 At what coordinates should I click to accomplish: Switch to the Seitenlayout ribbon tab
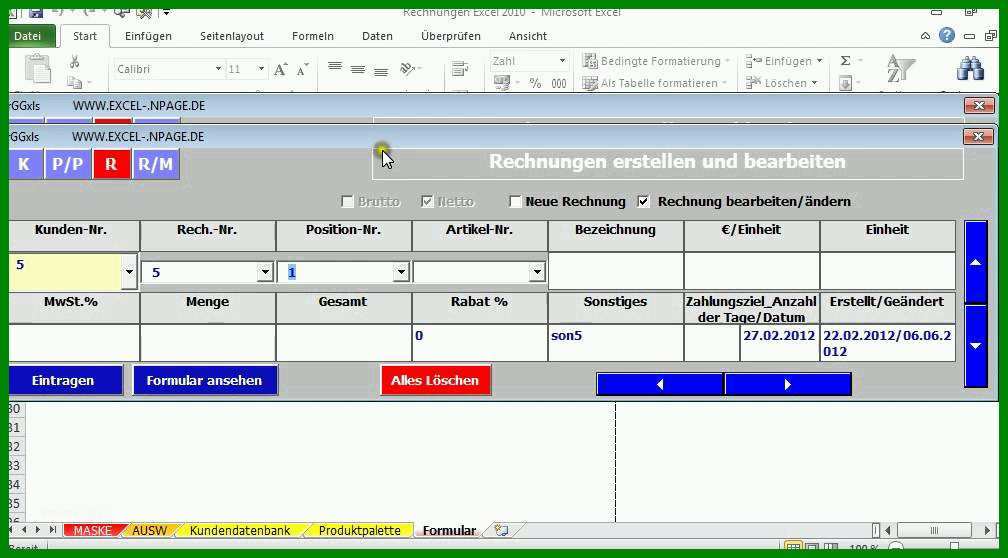point(232,36)
